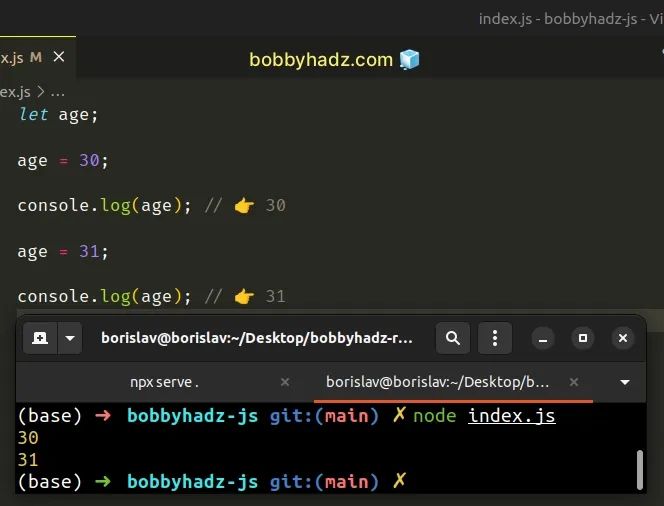
Task: Click terminal output '30'
Action: pos(28,438)
